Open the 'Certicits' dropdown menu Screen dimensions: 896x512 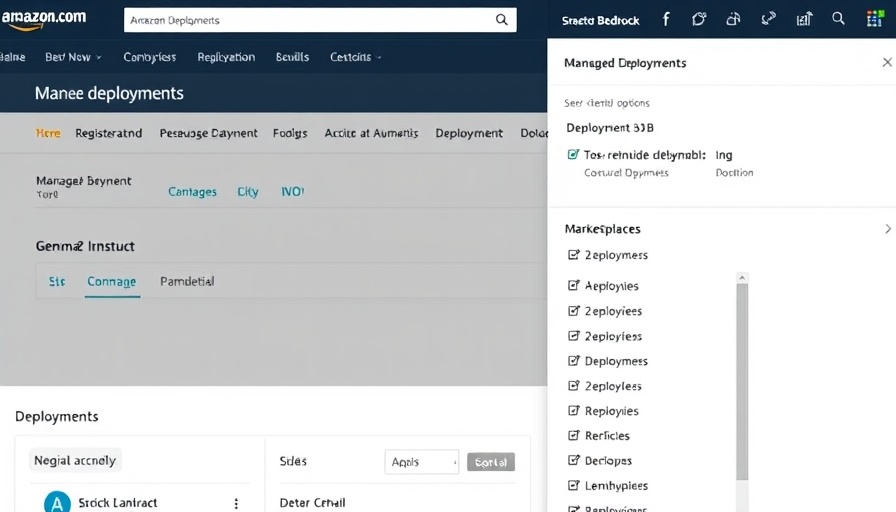[x=355, y=57]
